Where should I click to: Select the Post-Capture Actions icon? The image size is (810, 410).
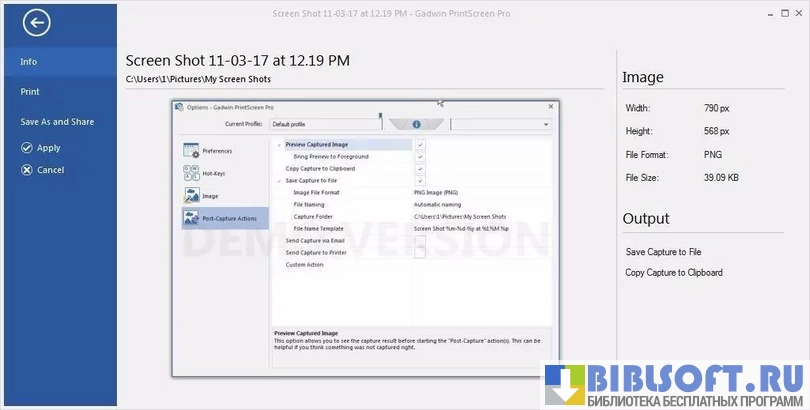(191, 218)
